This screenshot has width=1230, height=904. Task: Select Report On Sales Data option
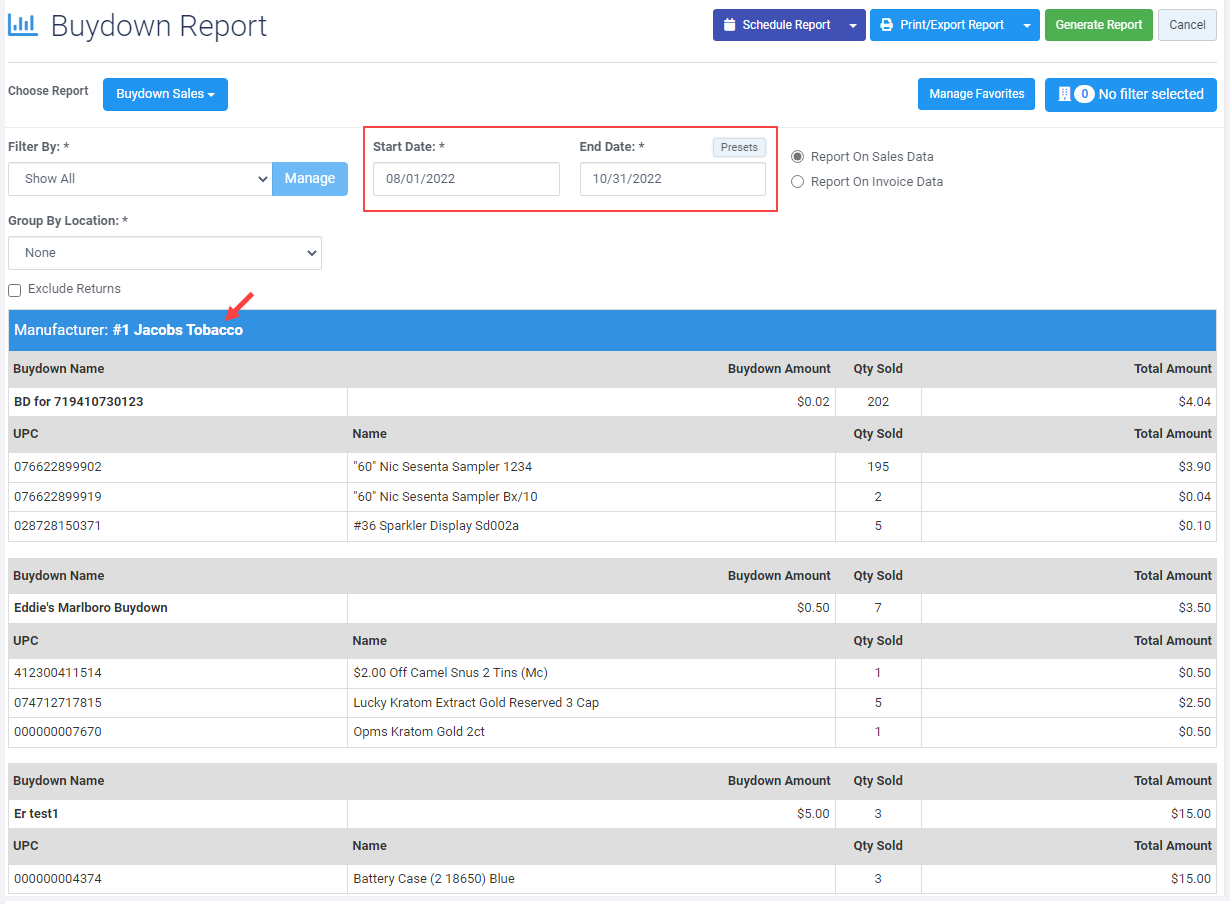point(797,157)
